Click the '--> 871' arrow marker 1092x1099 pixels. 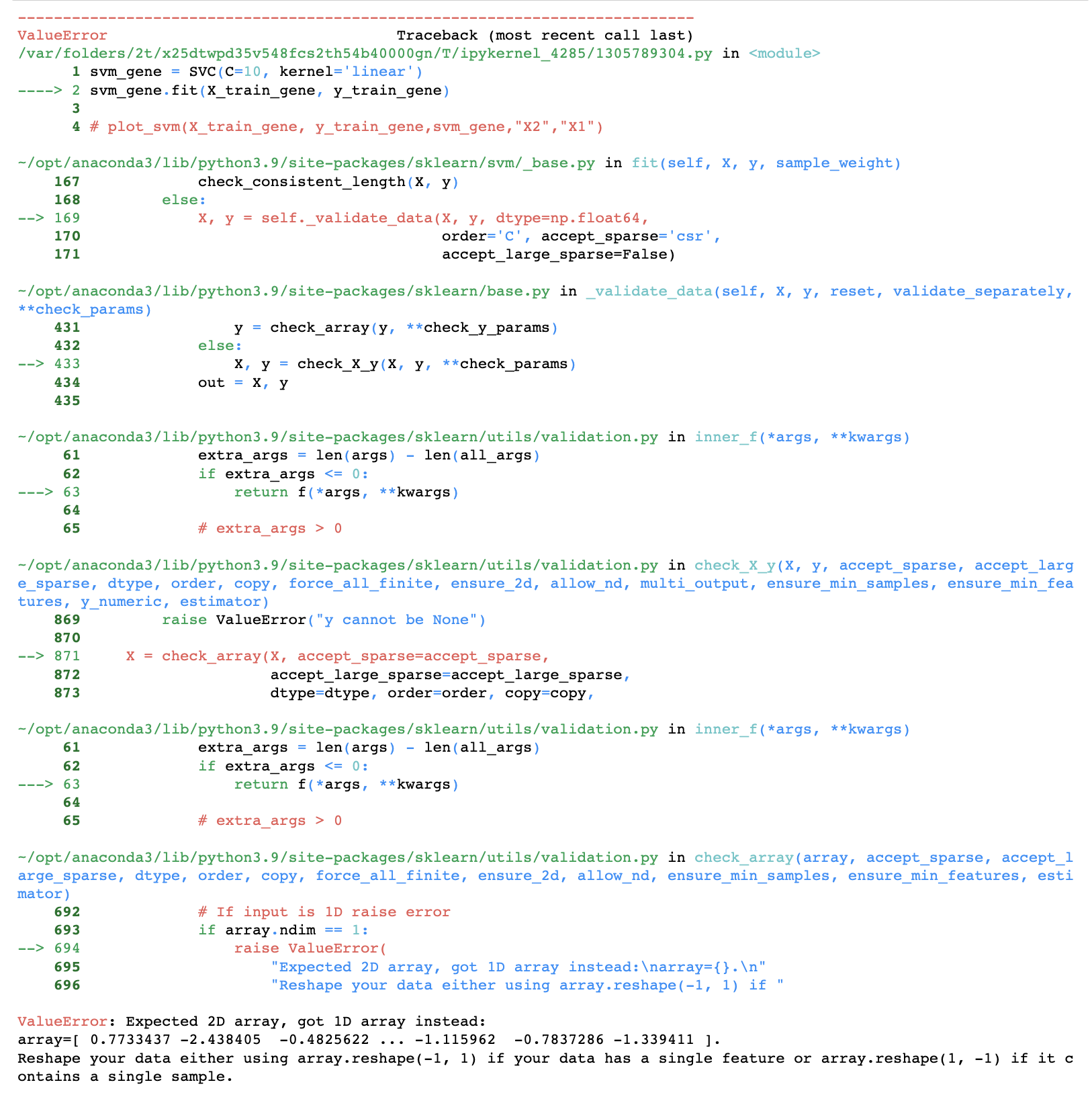pos(49,656)
